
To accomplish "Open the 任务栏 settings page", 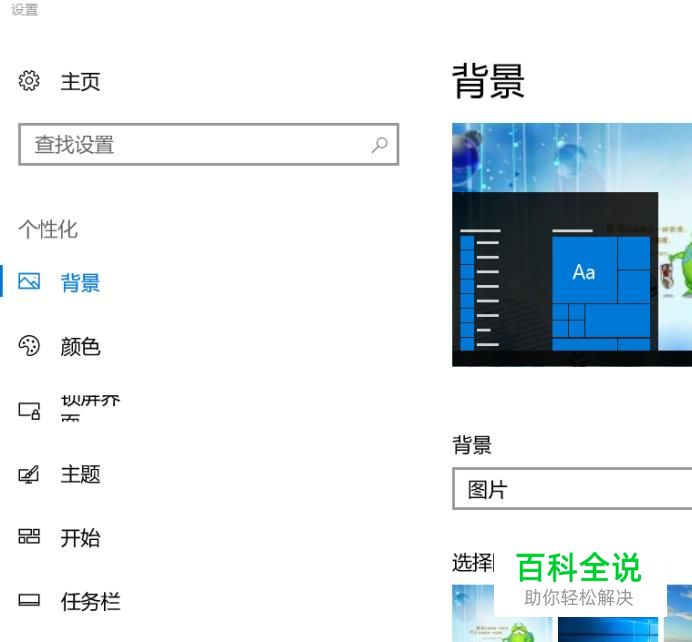I will [90, 602].
